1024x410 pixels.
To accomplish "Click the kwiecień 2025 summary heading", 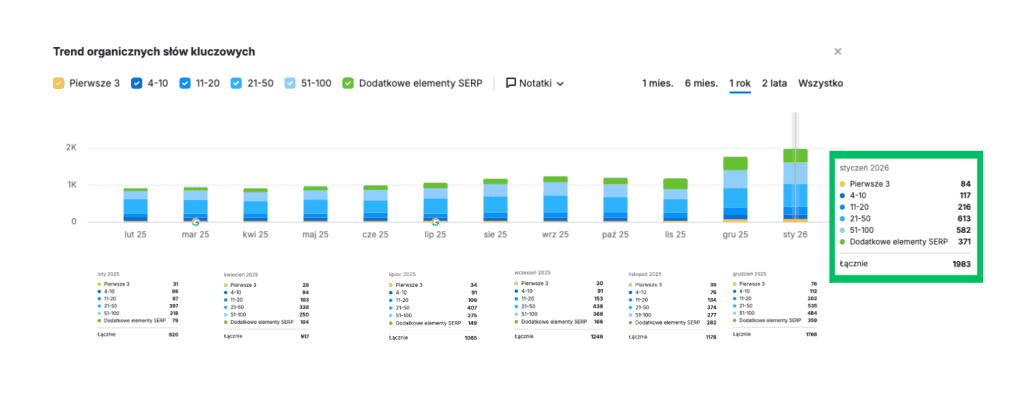I will click(x=241, y=275).
